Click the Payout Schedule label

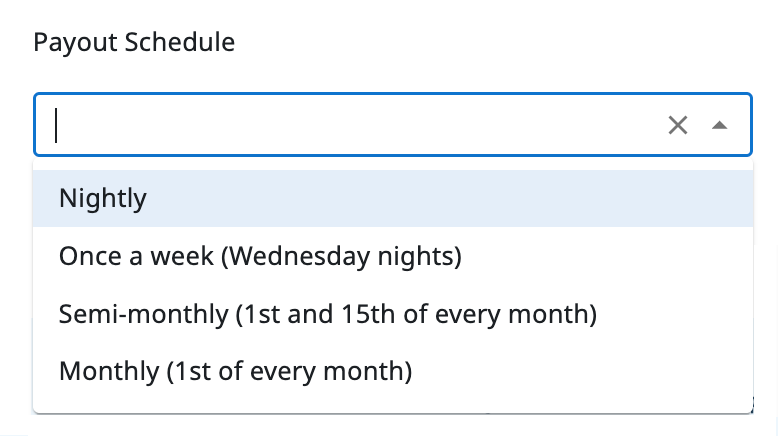(x=135, y=43)
